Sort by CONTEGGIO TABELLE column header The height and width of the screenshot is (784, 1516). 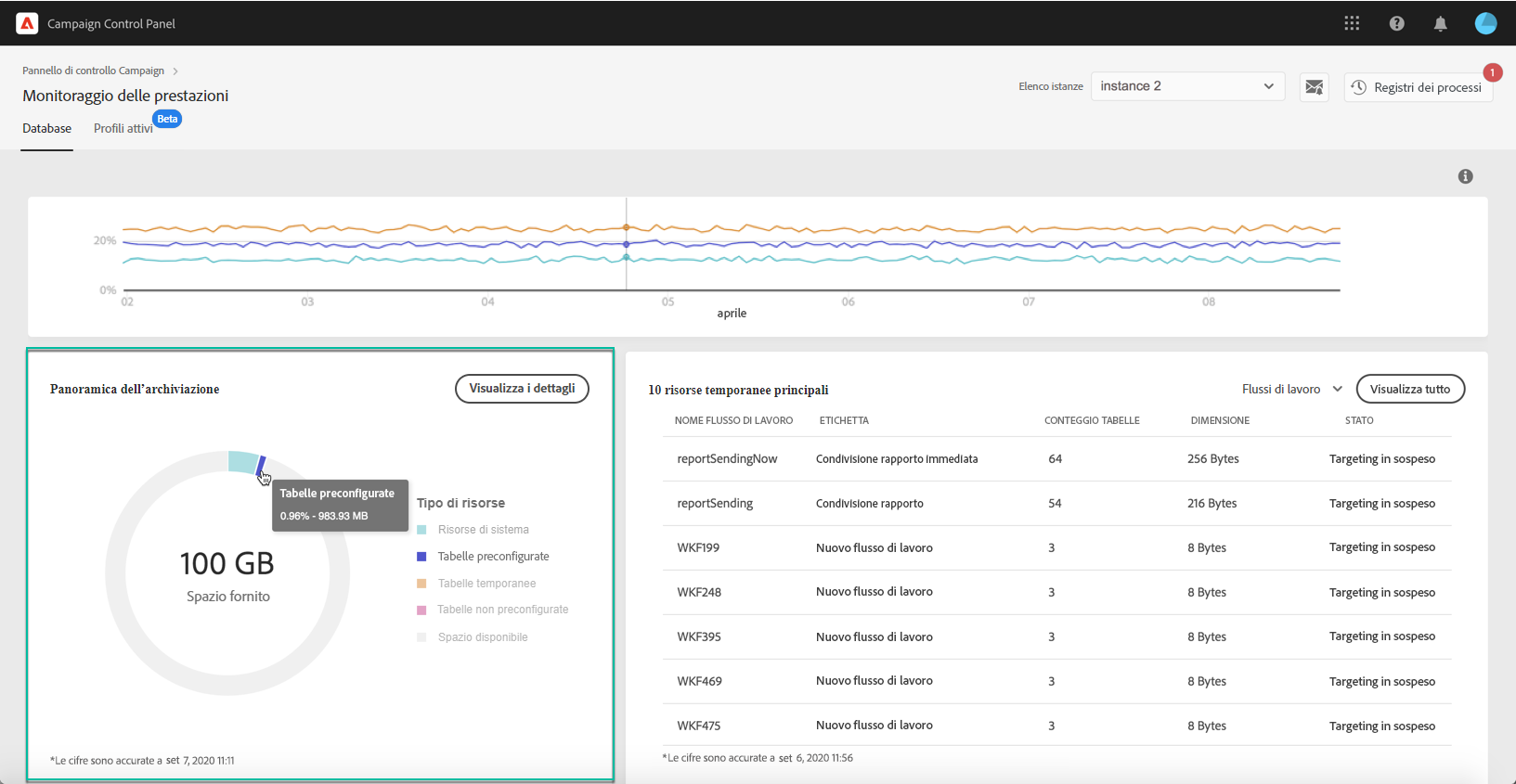point(1092,420)
